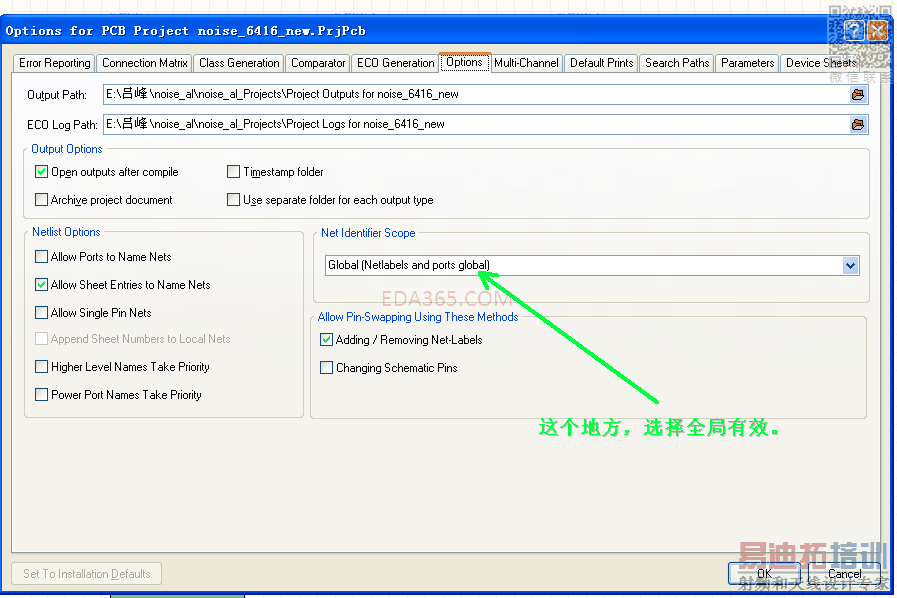Go to the ECO Generation tab
The width and height of the screenshot is (897, 598).
click(x=395, y=63)
